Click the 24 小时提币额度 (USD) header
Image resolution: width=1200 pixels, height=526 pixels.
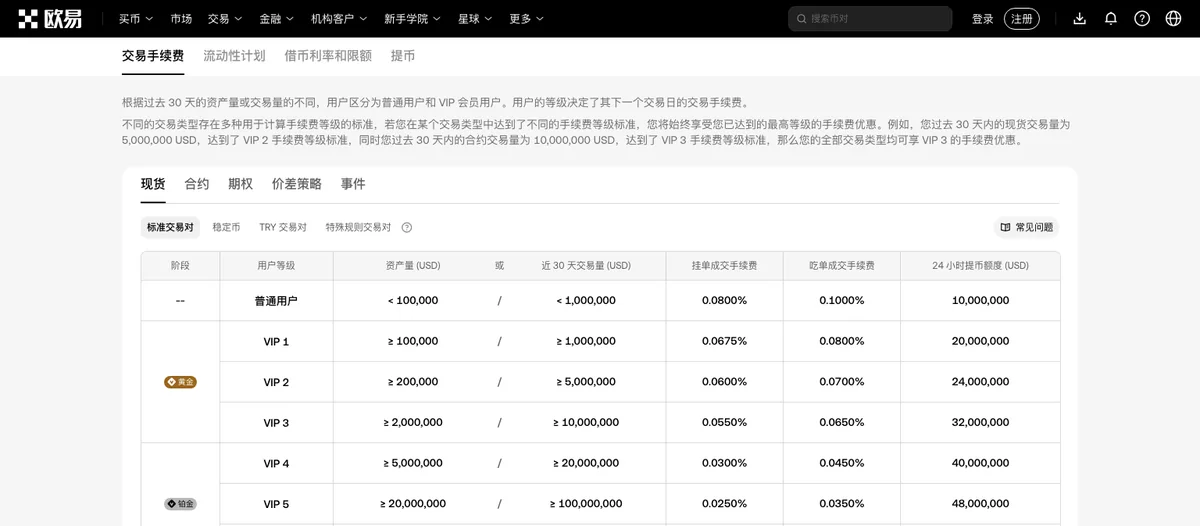980,266
